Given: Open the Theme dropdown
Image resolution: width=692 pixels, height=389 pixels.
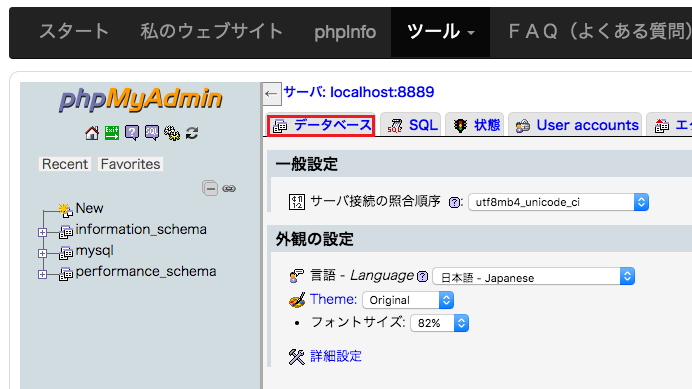Looking at the screenshot, I should point(408,300).
